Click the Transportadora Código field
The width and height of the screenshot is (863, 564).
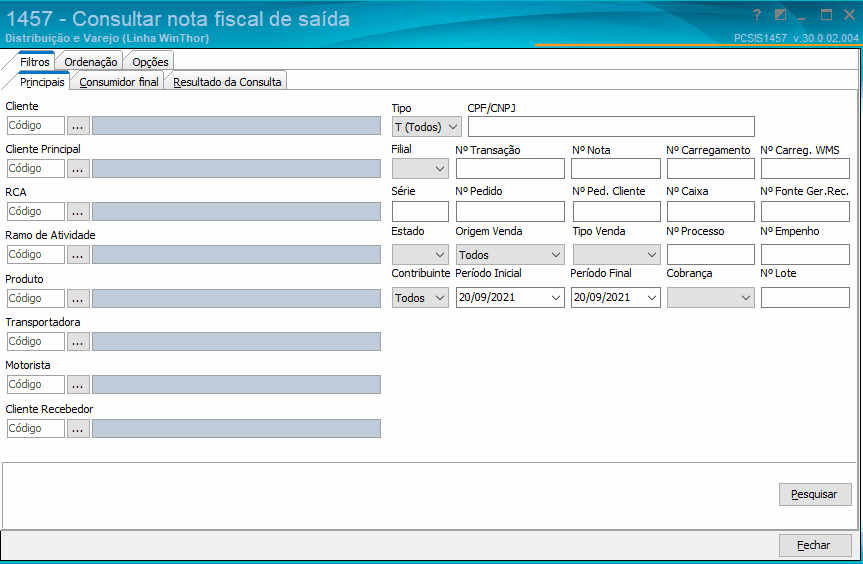click(36, 341)
